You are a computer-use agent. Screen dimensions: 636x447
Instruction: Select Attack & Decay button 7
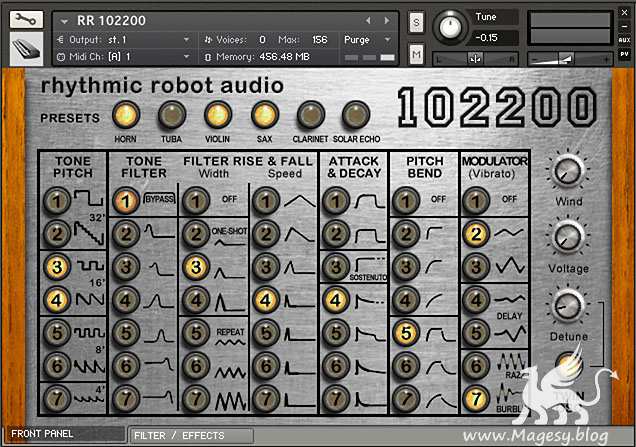(x=336, y=399)
